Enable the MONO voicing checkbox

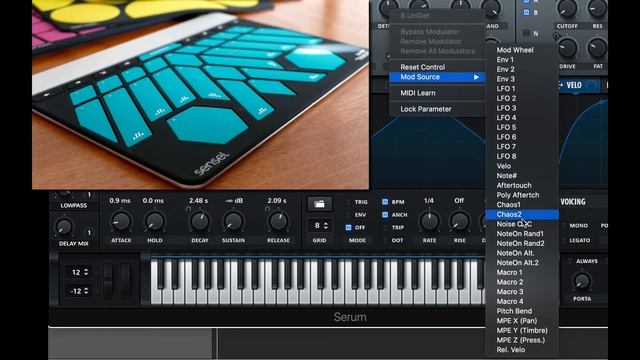click(x=564, y=225)
